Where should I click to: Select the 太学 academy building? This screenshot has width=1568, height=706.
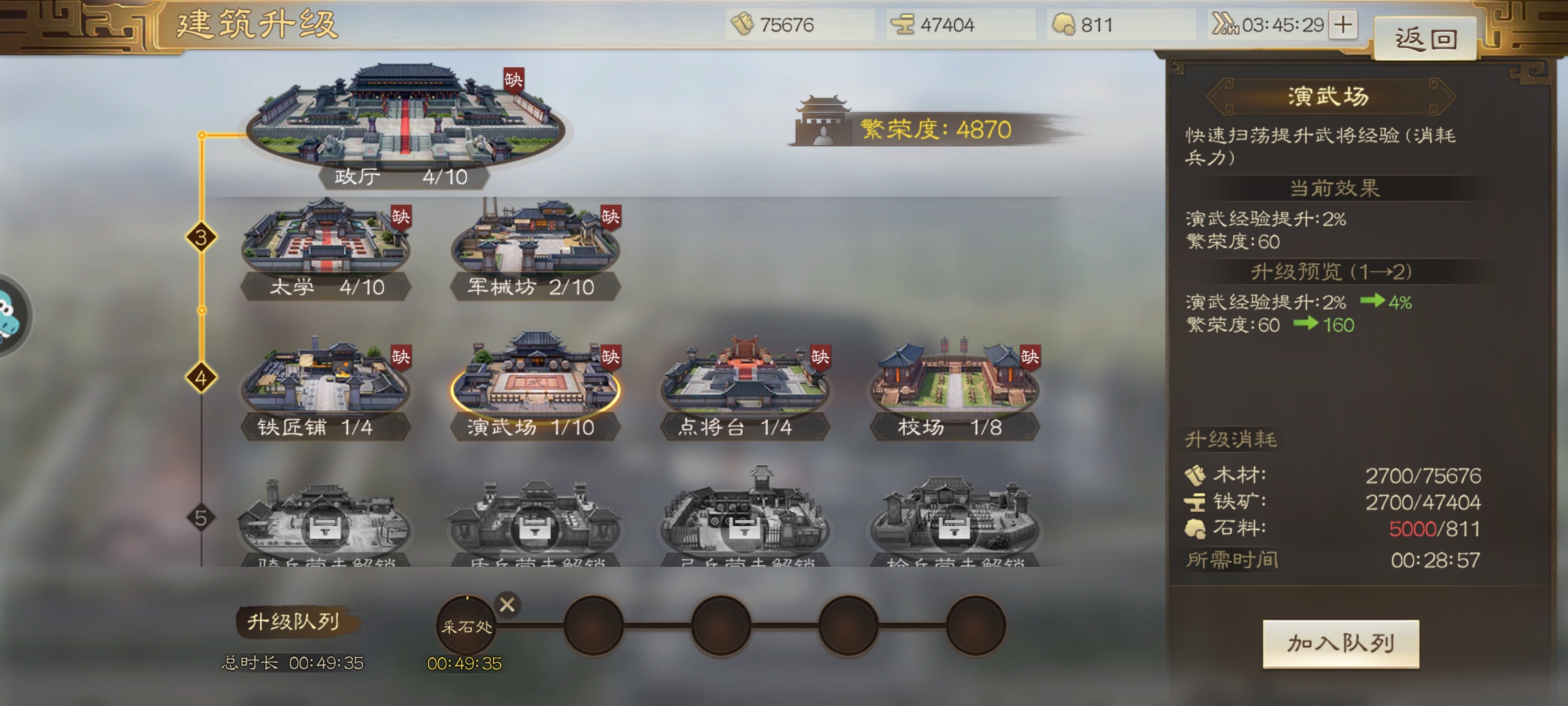tap(325, 250)
